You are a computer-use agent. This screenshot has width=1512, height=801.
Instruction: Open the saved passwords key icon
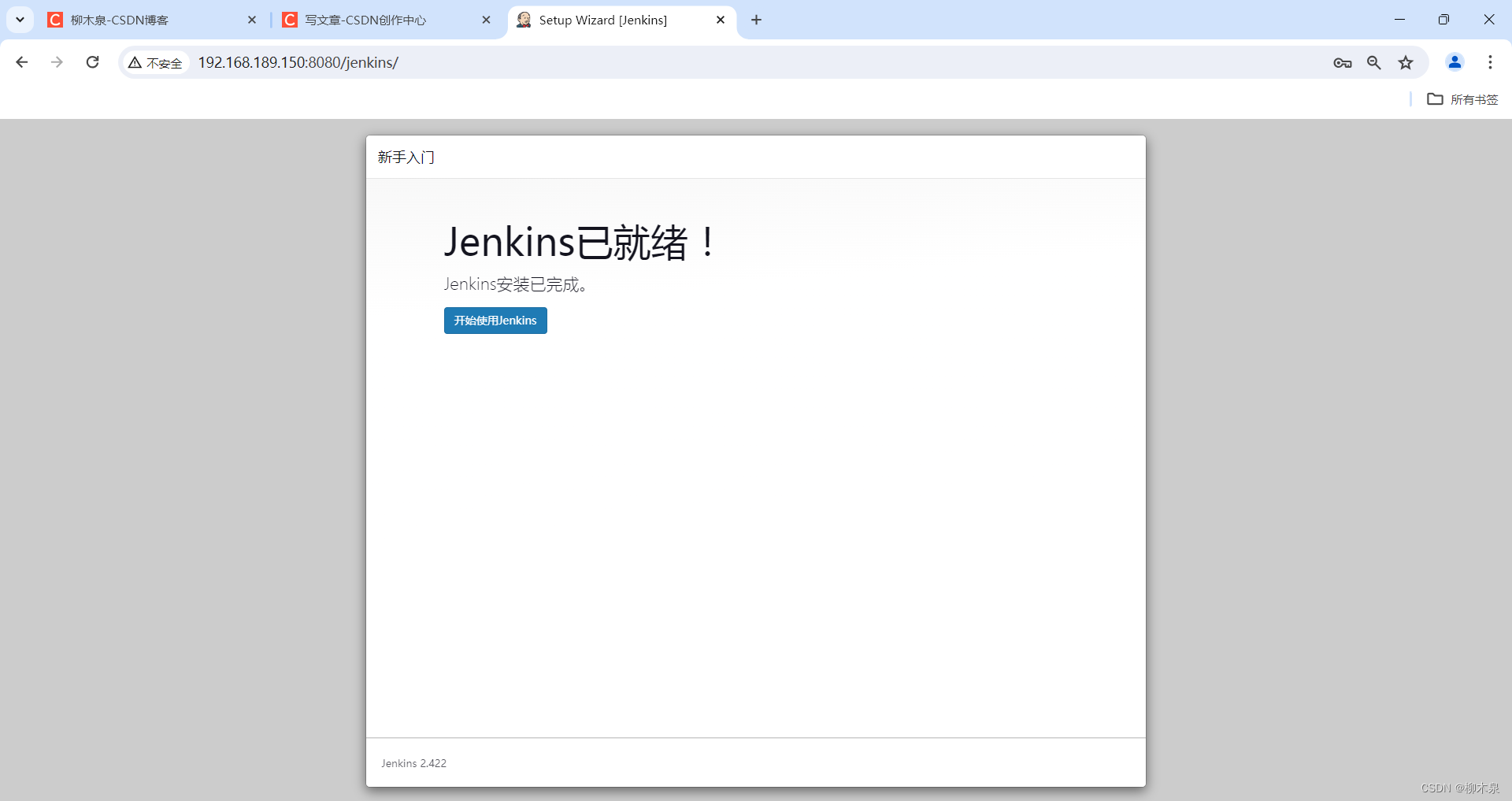tap(1343, 62)
